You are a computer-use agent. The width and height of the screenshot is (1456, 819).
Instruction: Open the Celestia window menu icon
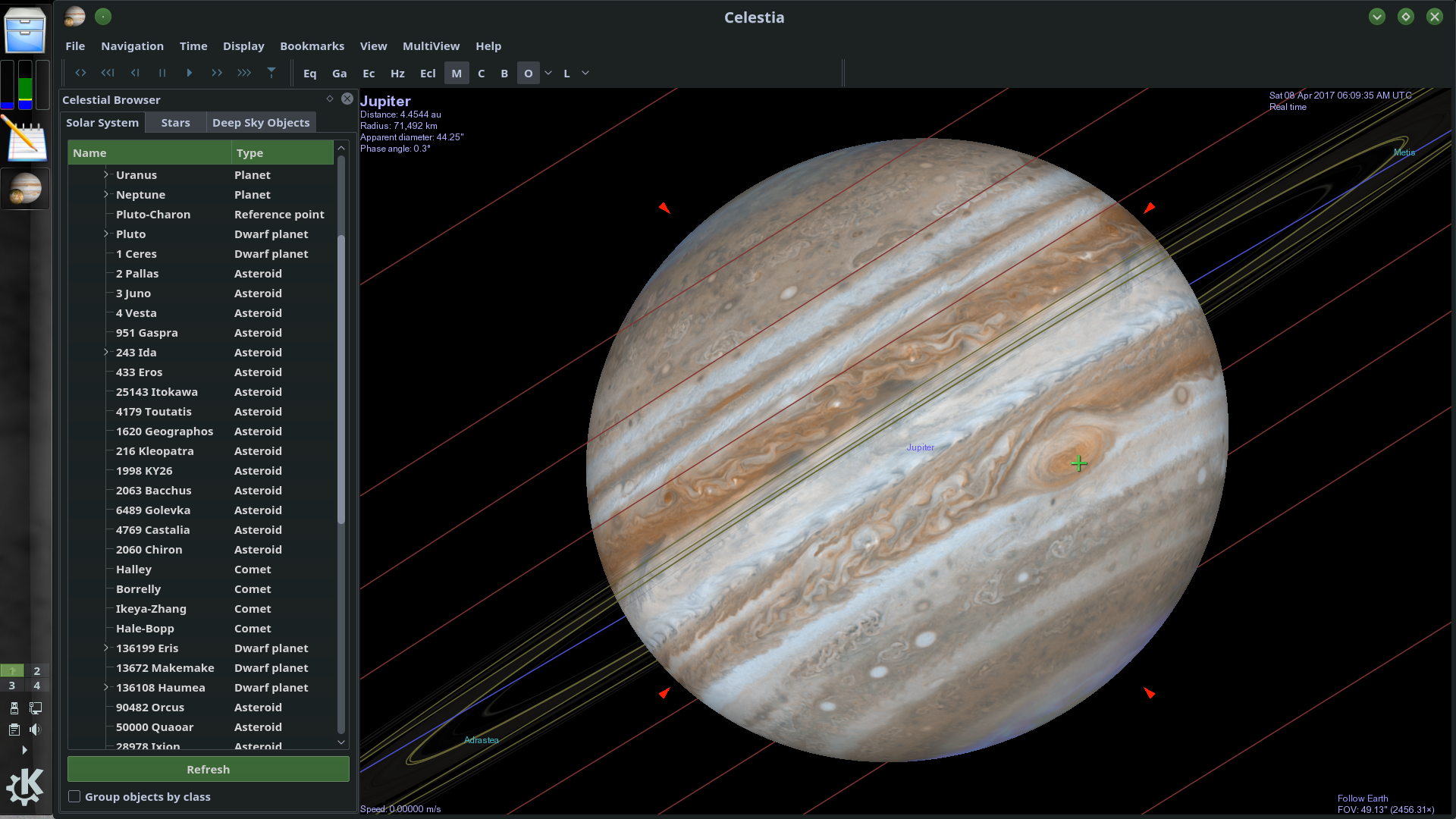(75, 17)
